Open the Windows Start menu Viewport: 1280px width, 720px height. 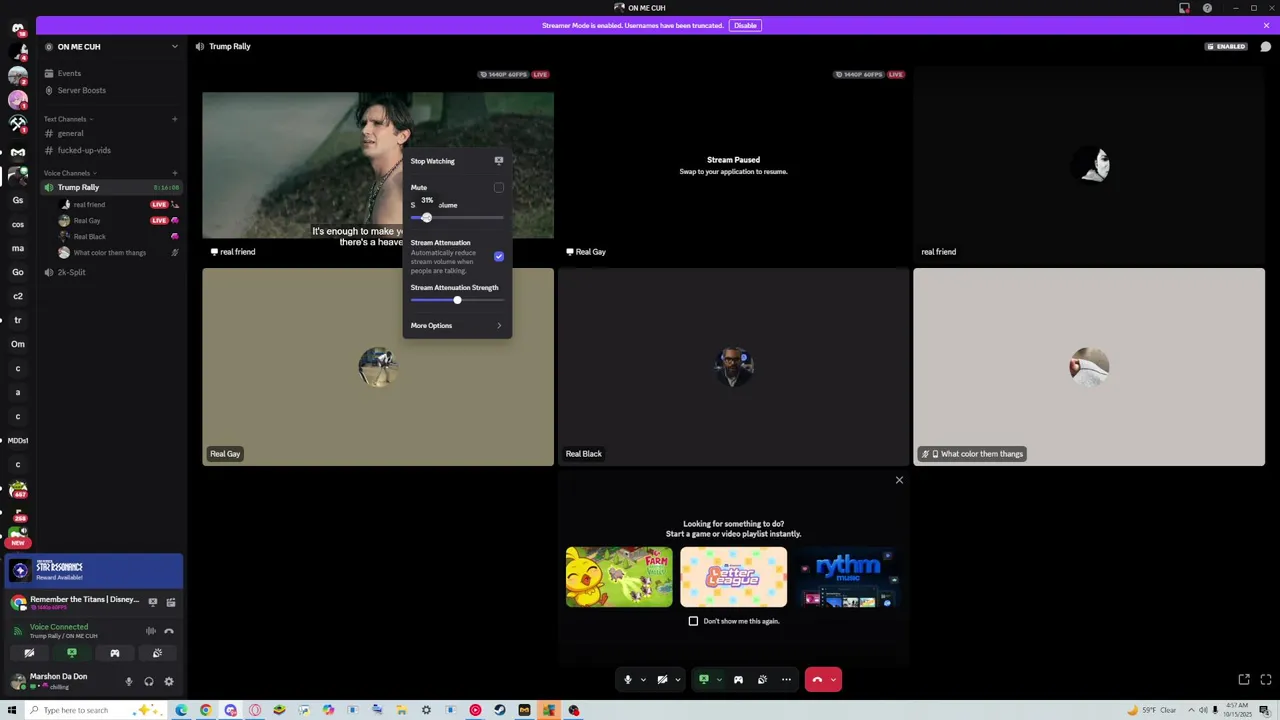[14, 710]
